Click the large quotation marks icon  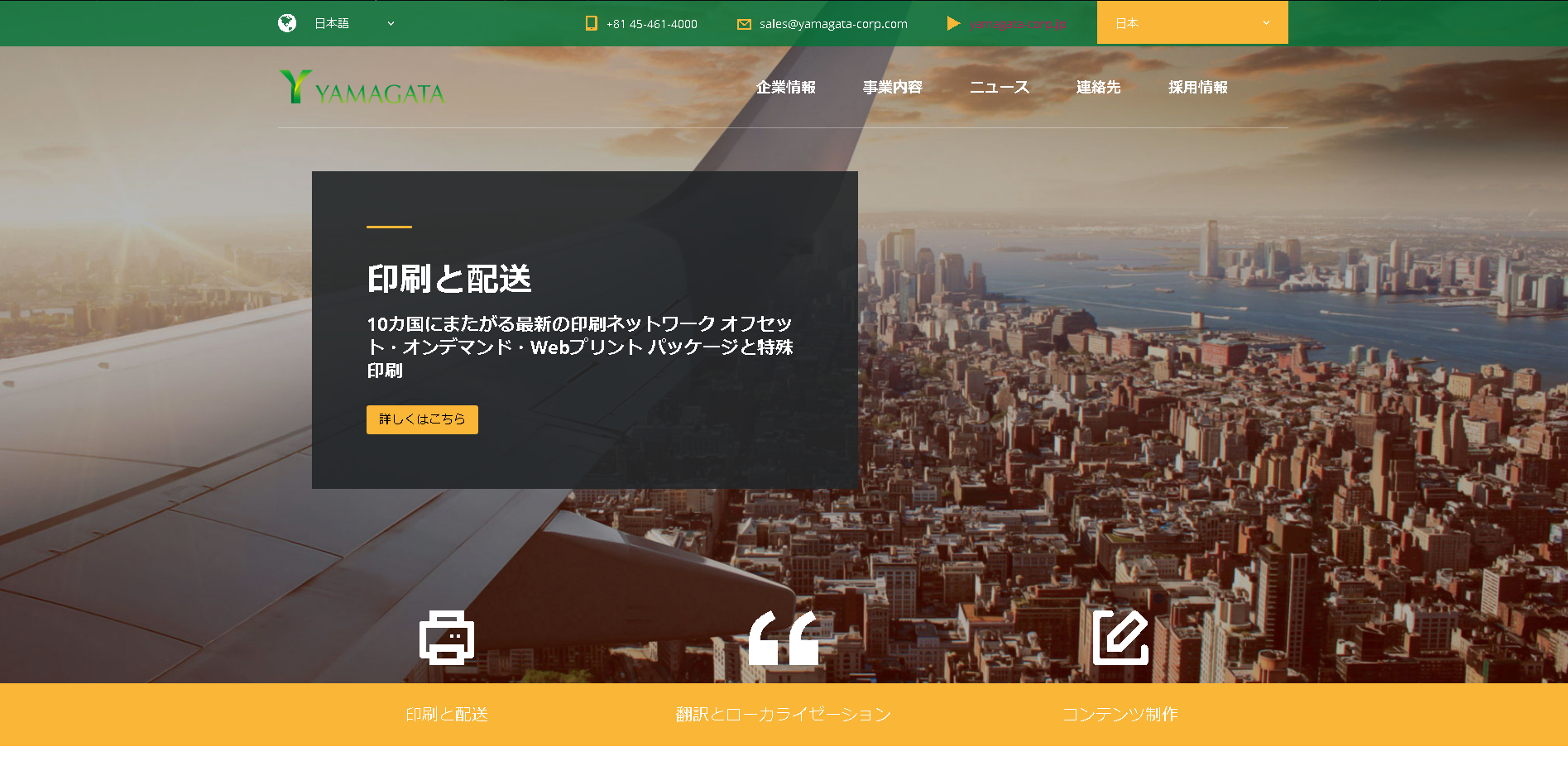coord(783,638)
